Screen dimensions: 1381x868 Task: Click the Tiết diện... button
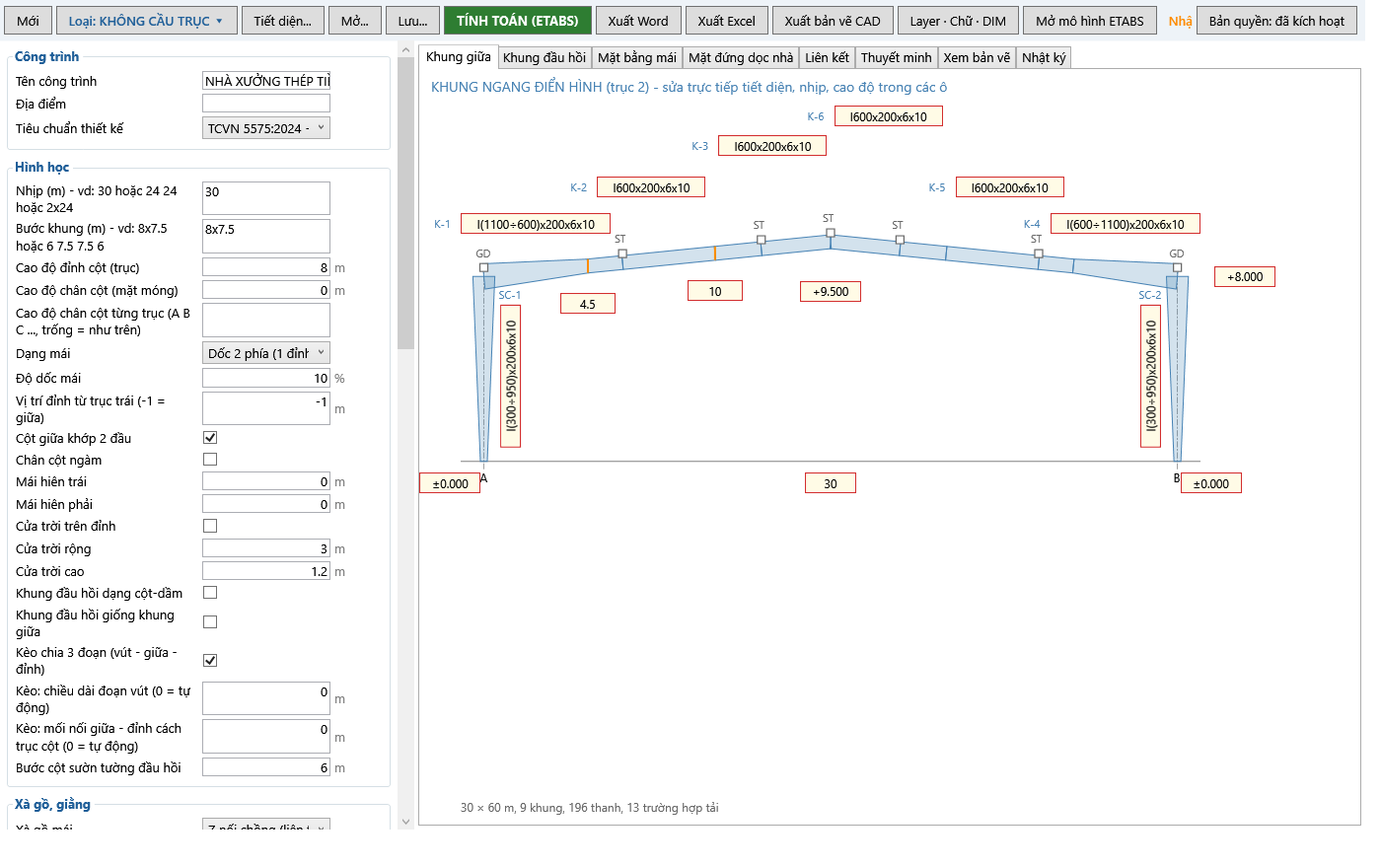[282, 21]
